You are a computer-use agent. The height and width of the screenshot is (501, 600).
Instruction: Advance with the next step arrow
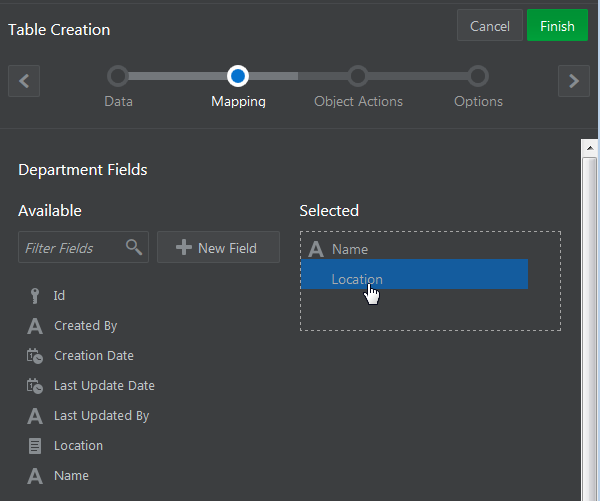pos(573,81)
